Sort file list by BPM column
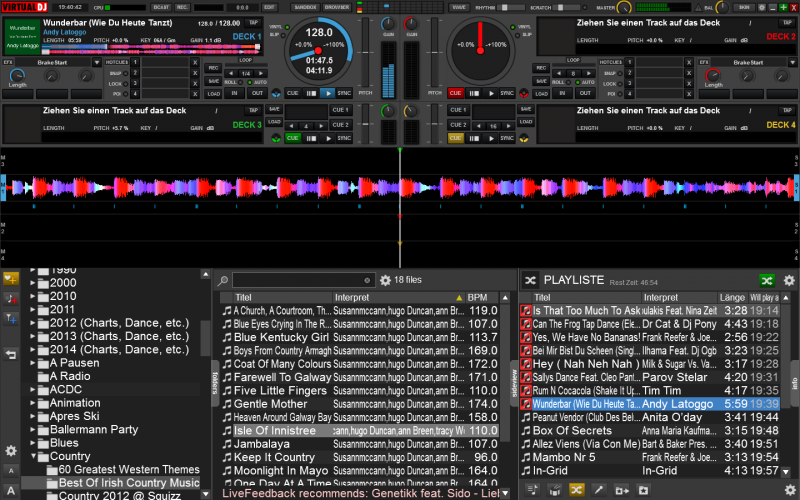 point(481,297)
